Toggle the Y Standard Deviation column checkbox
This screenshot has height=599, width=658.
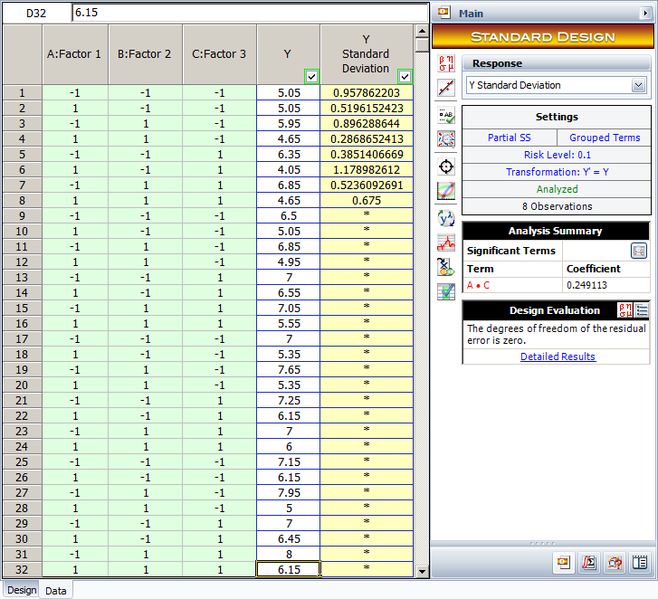click(x=405, y=76)
